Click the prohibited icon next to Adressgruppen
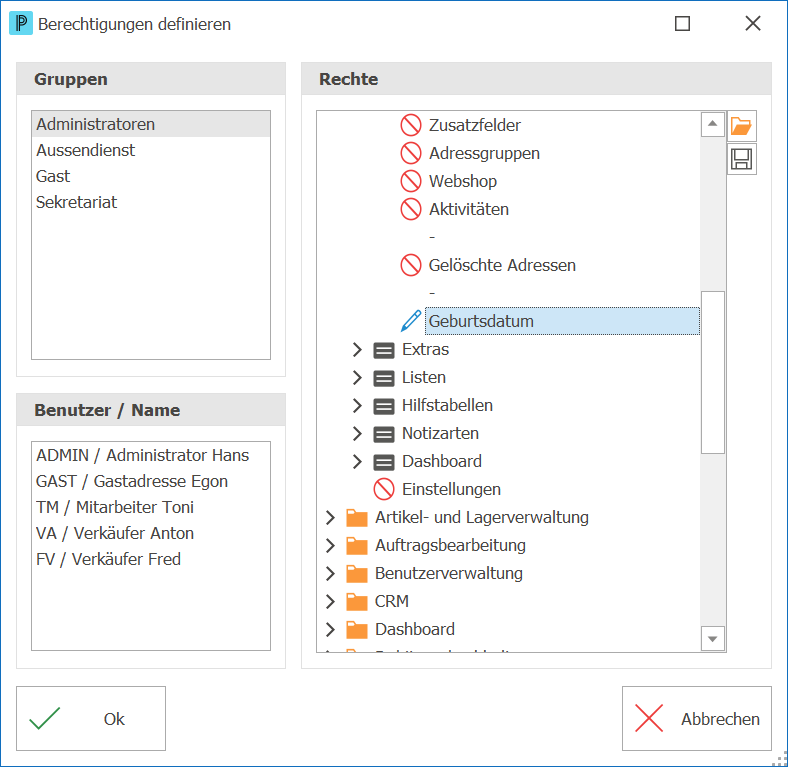Screen dimensions: 788x767 pos(411,153)
